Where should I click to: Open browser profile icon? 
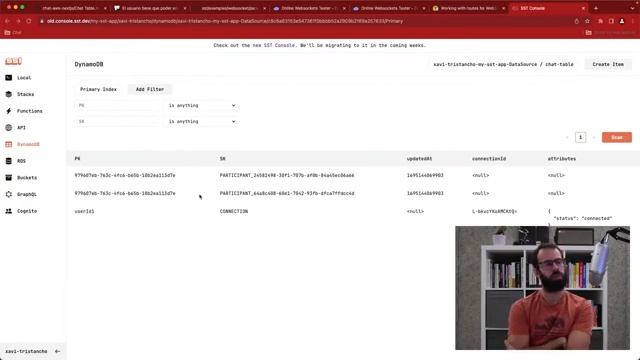(622, 21)
